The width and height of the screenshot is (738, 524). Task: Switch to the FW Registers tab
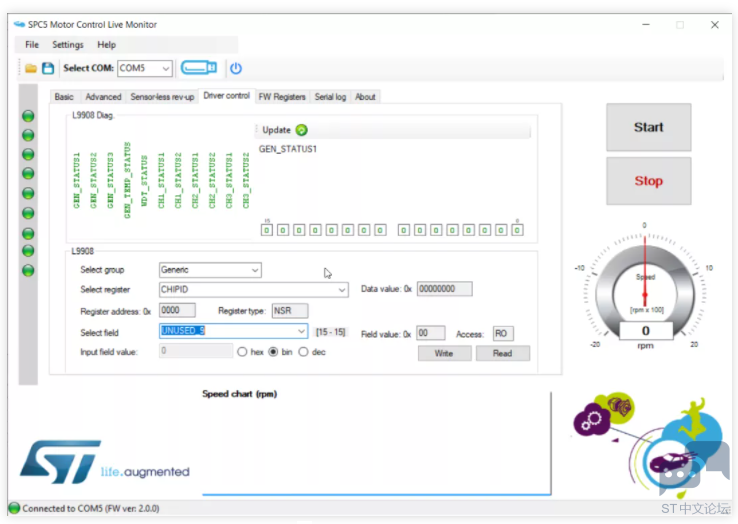click(282, 97)
